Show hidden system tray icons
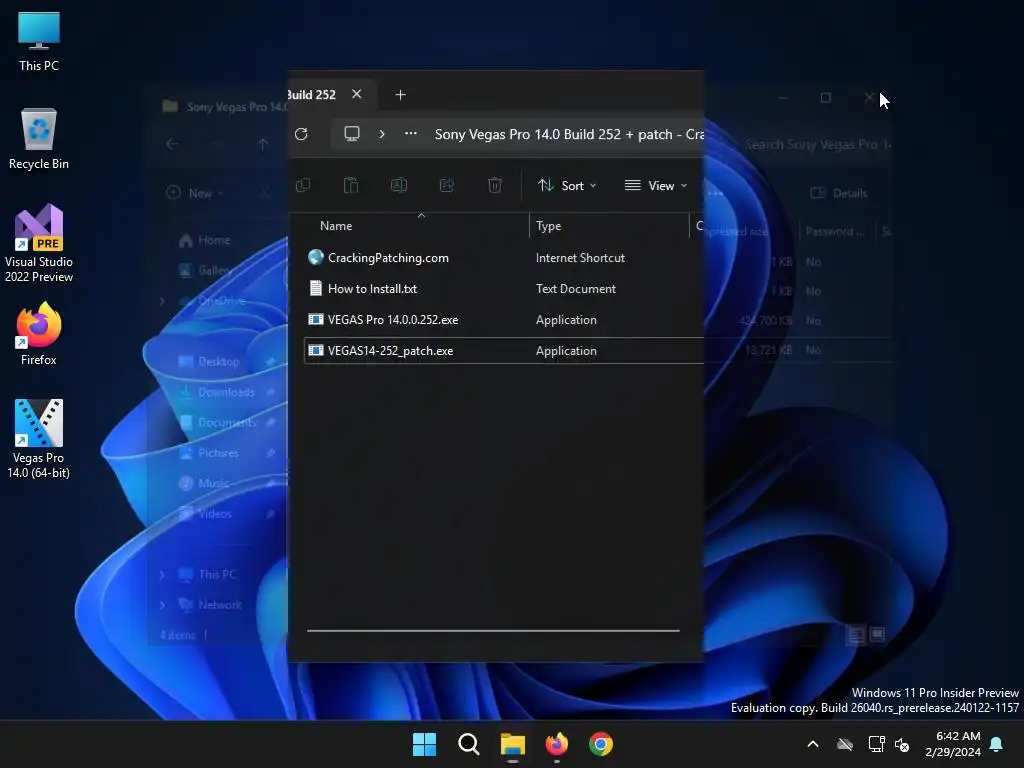This screenshot has height=768, width=1024. coord(813,744)
